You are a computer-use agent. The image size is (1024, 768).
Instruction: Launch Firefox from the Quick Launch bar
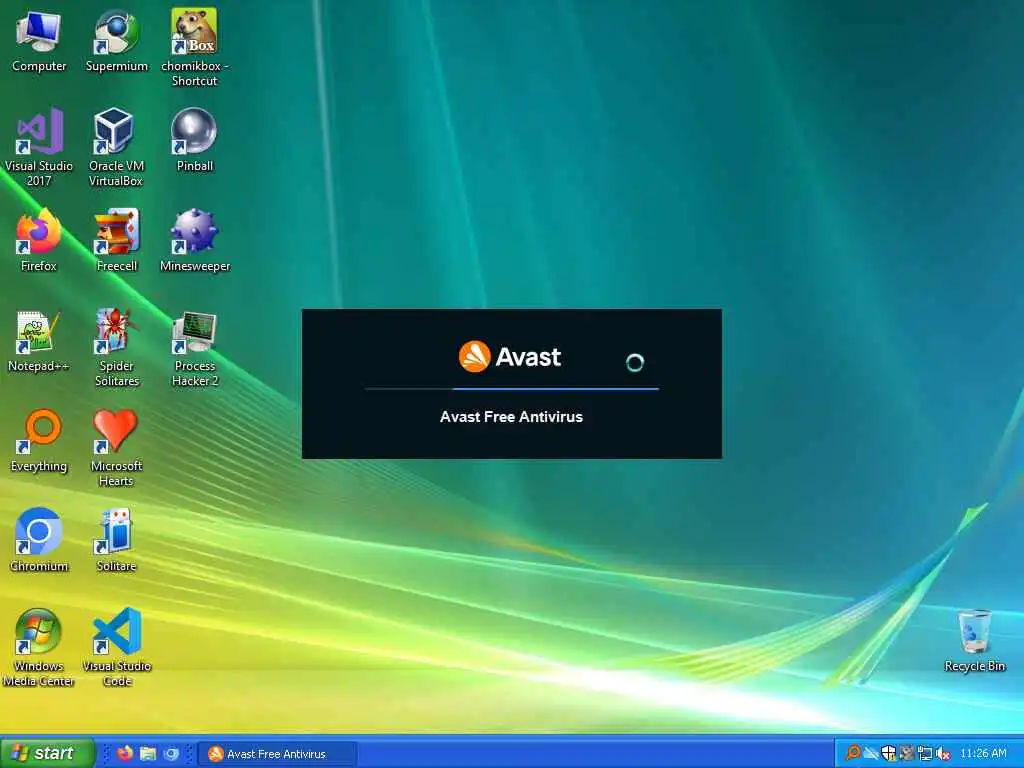click(125, 754)
